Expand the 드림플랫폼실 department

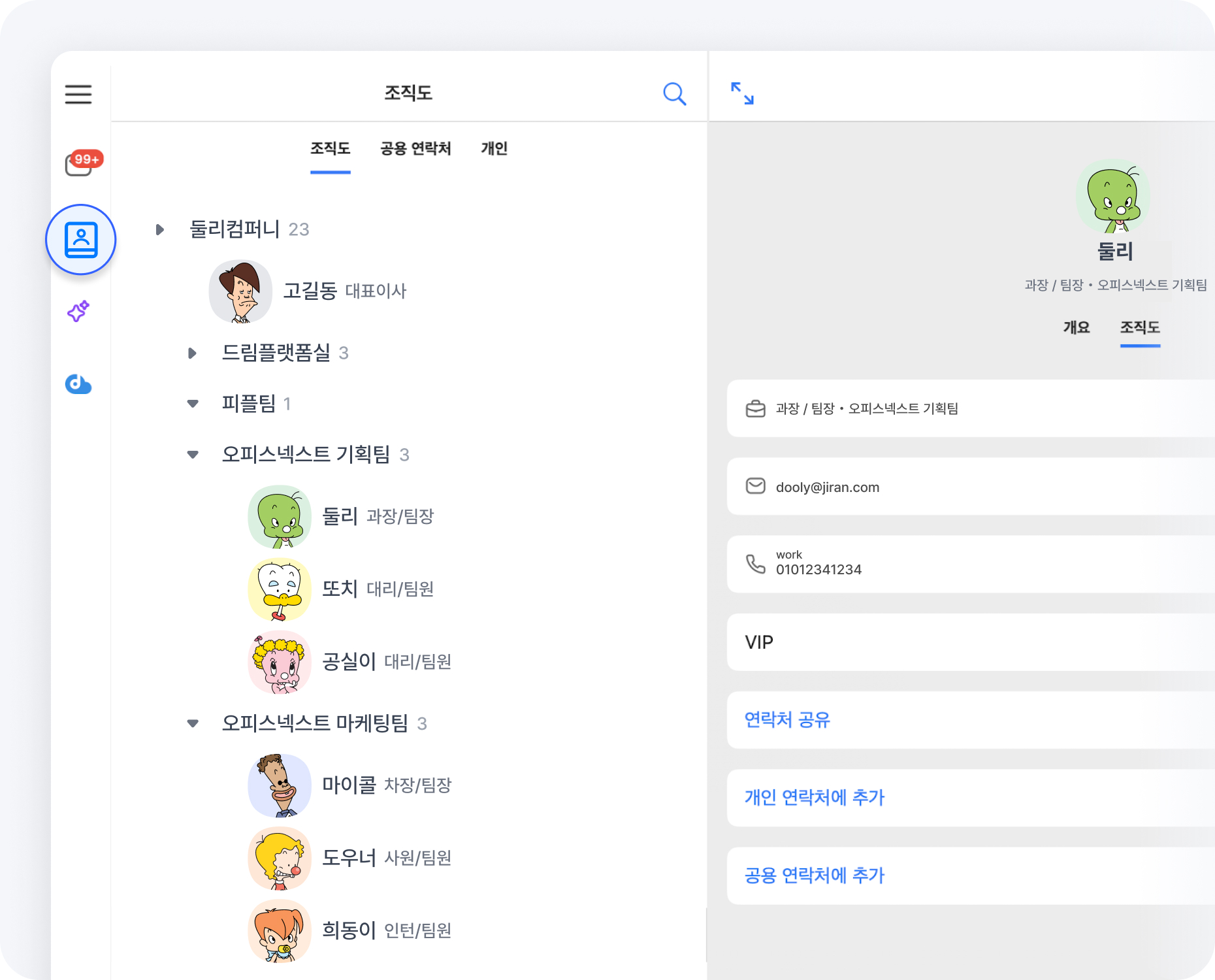[x=192, y=353]
